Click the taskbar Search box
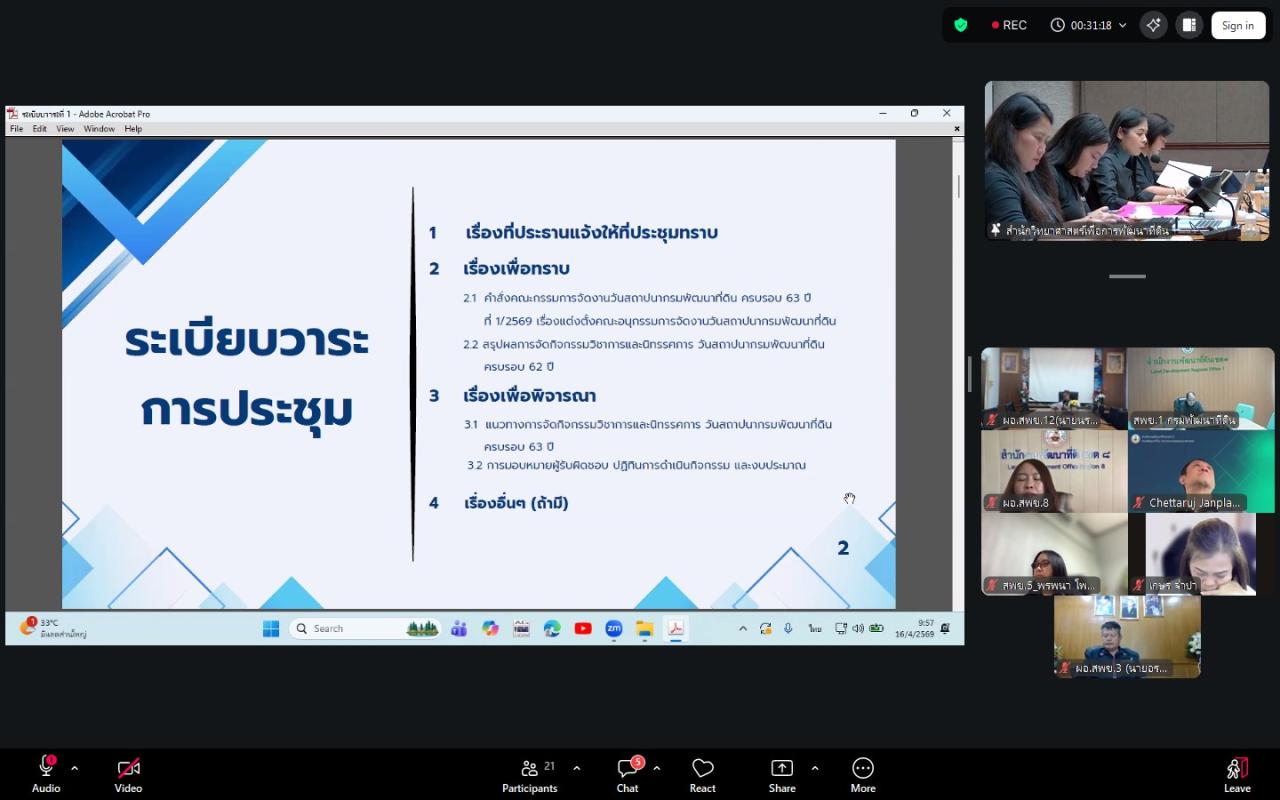1280x800 pixels. 365,628
